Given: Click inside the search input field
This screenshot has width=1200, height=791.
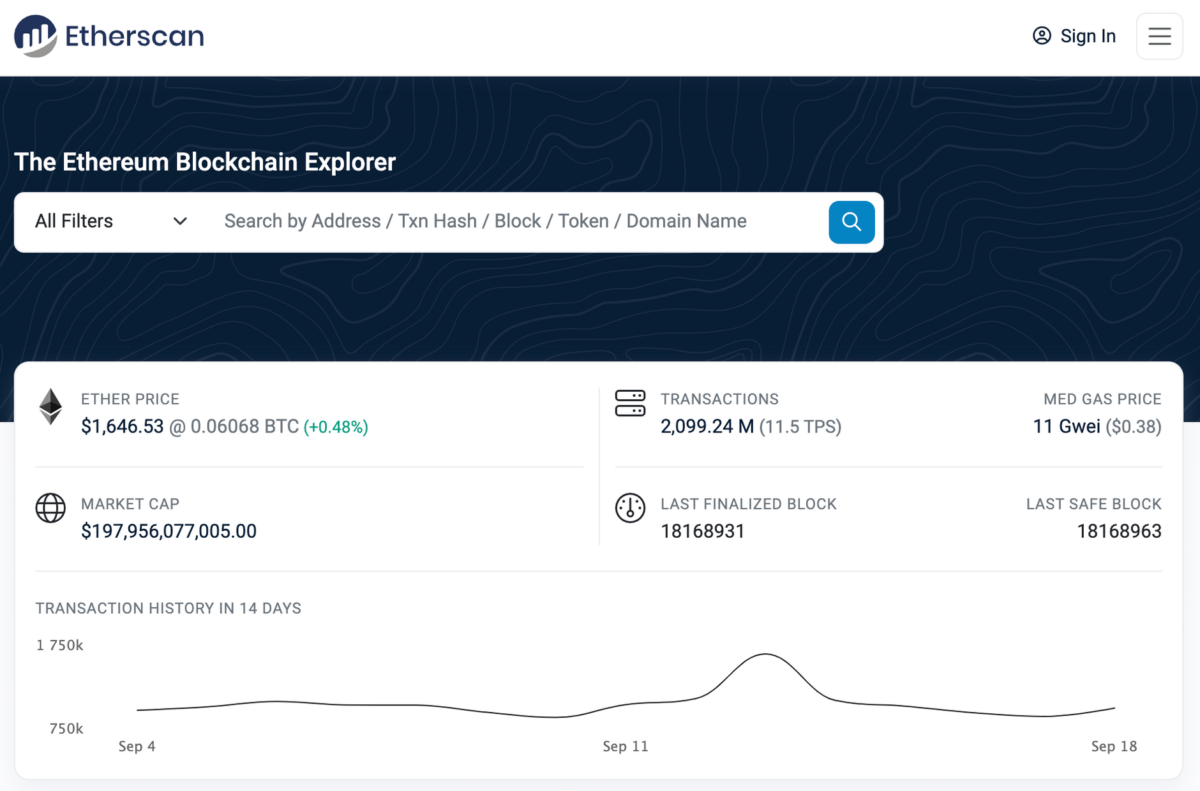Looking at the screenshot, I should pyautogui.click(x=500, y=221).
